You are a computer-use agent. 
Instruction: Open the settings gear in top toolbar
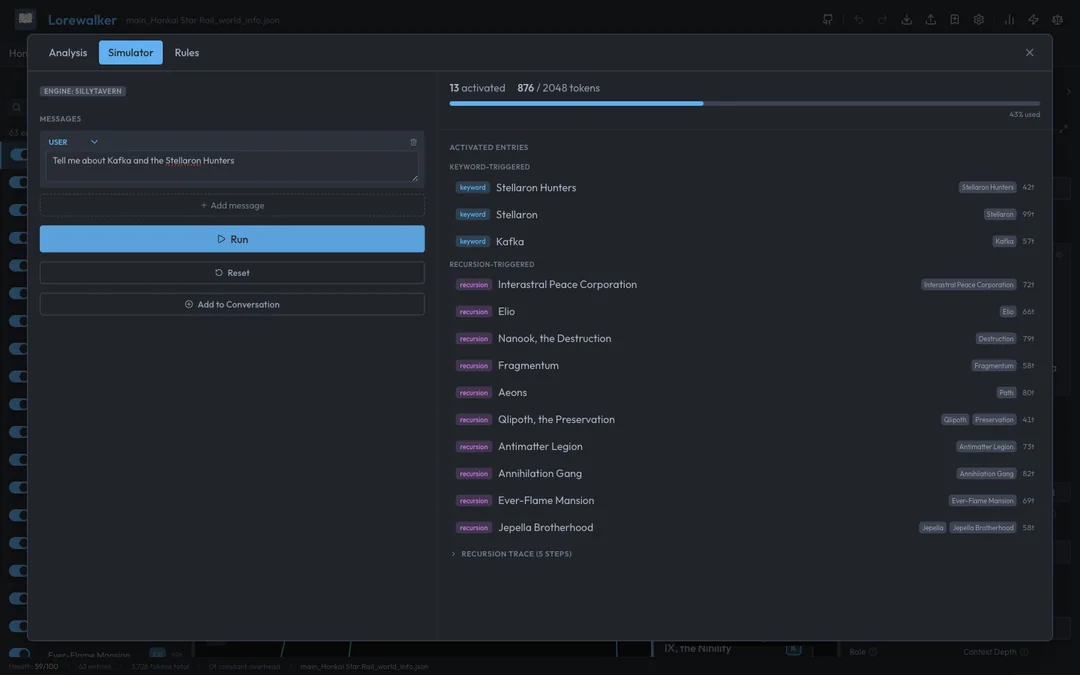tap(978, 20)
